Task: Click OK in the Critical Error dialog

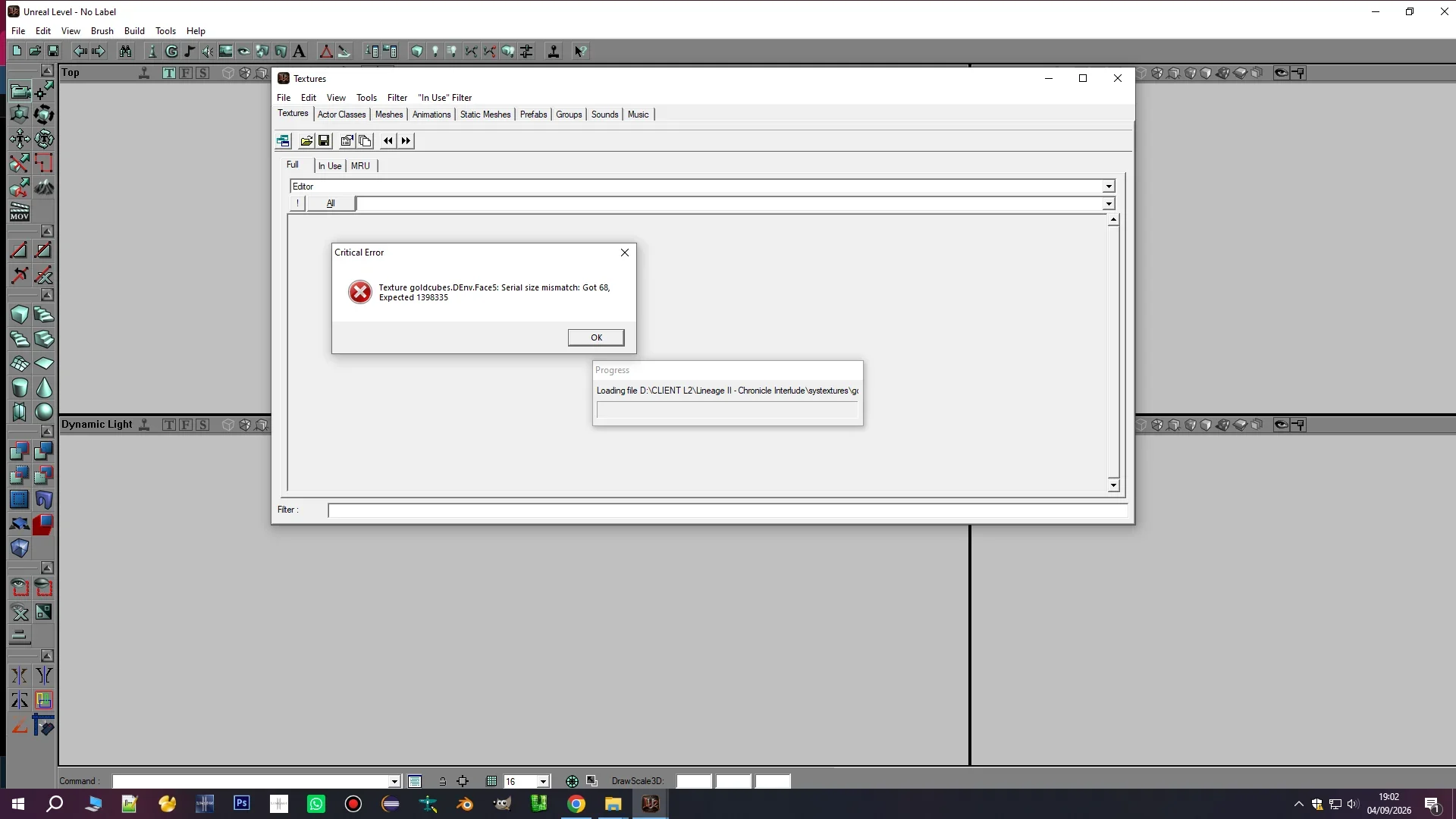Action: tap(596, 337)
